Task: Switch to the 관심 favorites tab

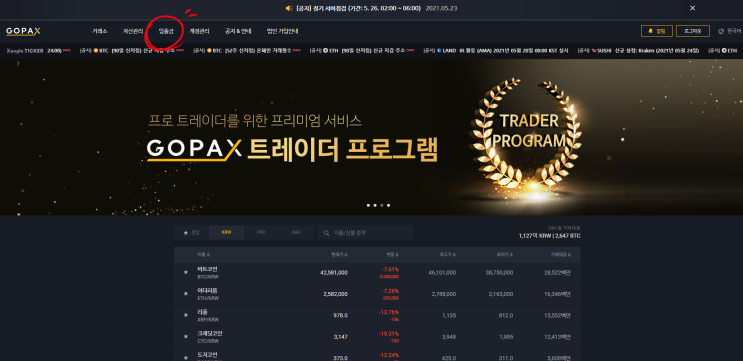Action: click(x=191, y=233)
